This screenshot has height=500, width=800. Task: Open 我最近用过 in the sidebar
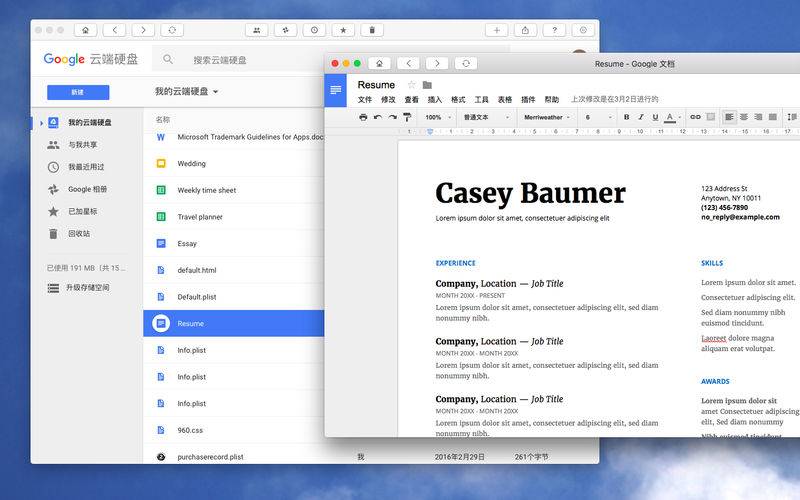pos(86,167)
